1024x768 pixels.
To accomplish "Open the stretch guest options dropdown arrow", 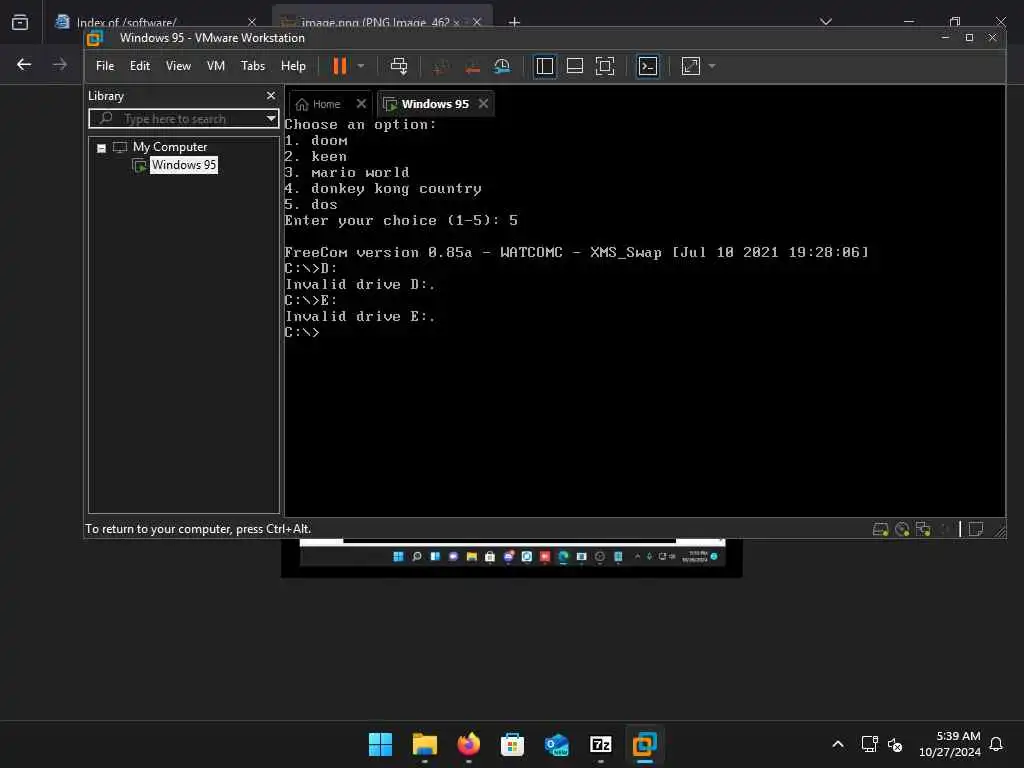I will pos(712,66).
